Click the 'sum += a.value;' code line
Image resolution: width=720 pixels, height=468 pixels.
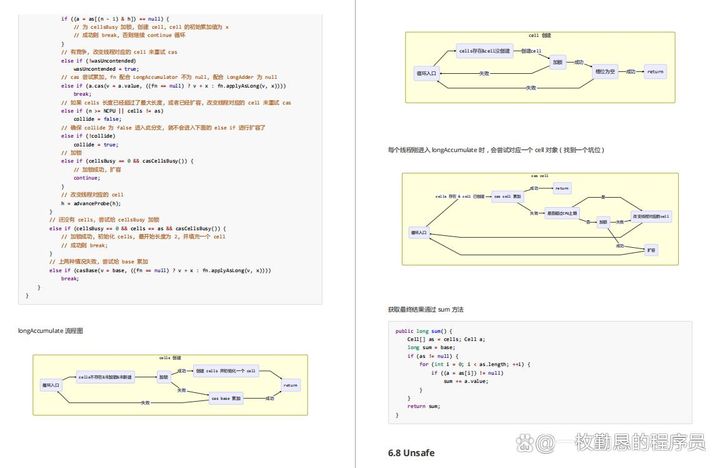pyautogui.click(x=466, y=381)
